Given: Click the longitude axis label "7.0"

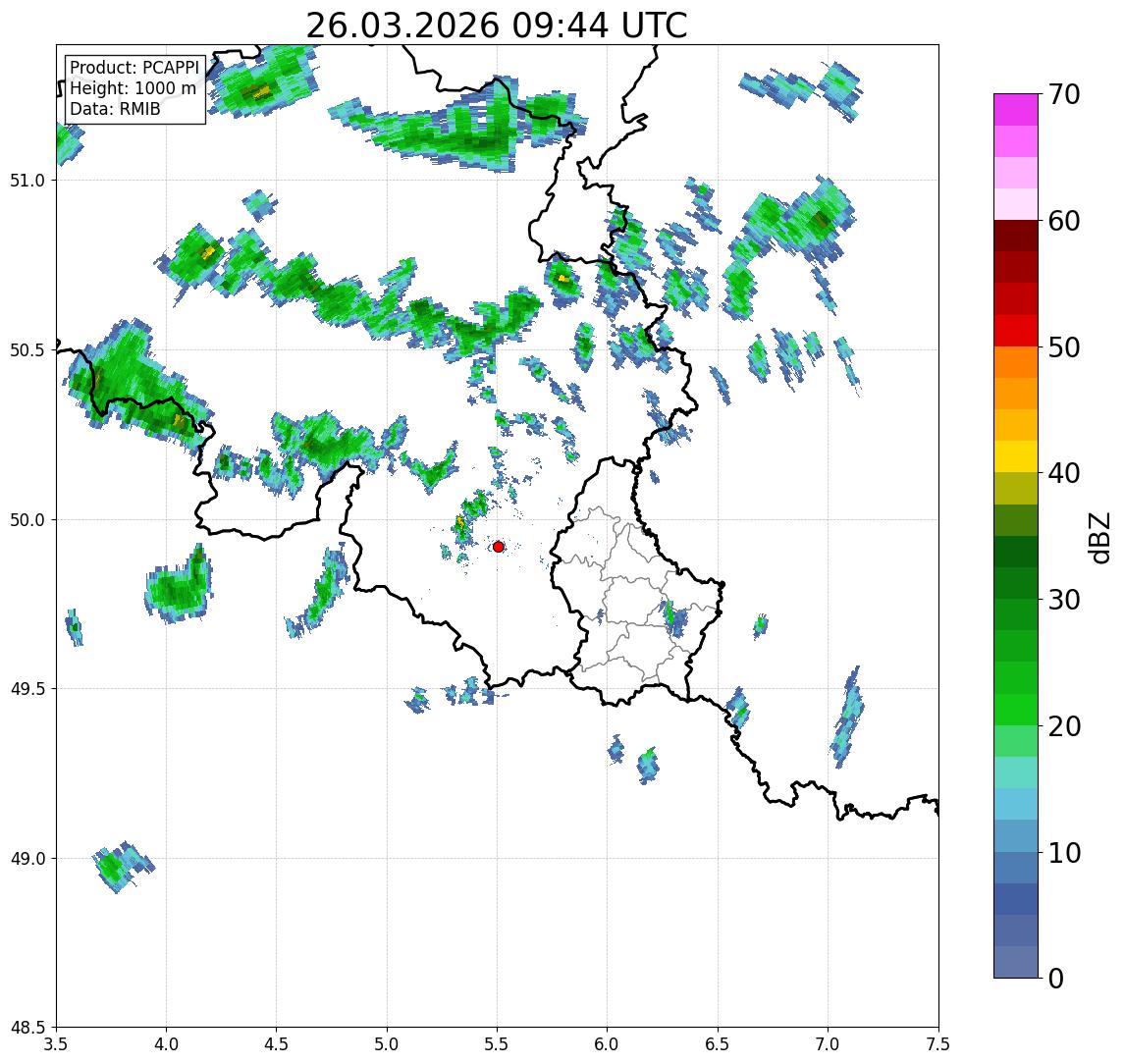Looking at the screenshot, I should [828, 1044].
